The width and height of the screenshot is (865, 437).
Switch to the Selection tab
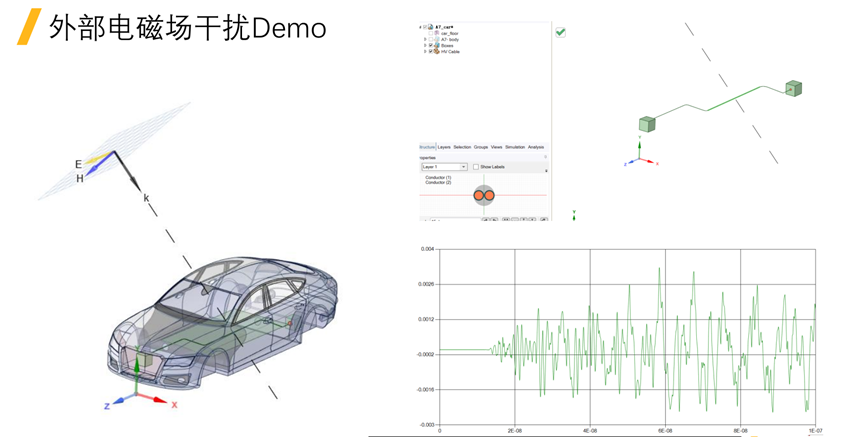pyautogui.click(x=462, y=147)
